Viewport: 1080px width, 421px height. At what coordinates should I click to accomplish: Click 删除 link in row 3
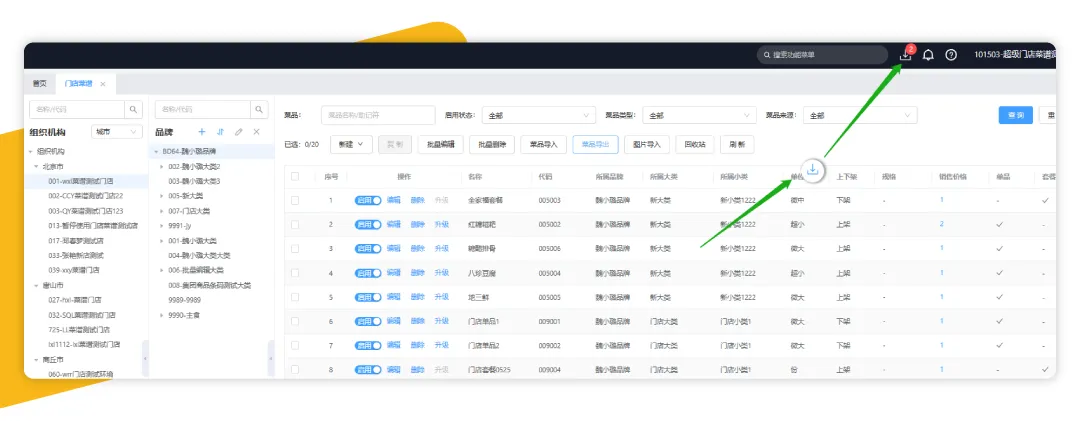pos(417,249)
